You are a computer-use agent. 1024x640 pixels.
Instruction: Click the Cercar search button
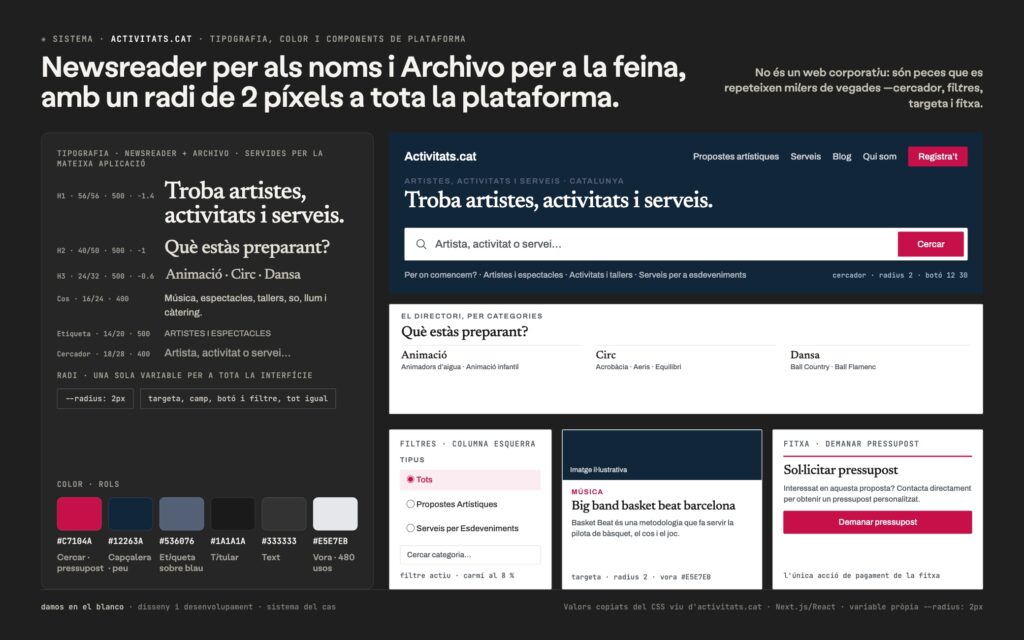coord(931,244)
